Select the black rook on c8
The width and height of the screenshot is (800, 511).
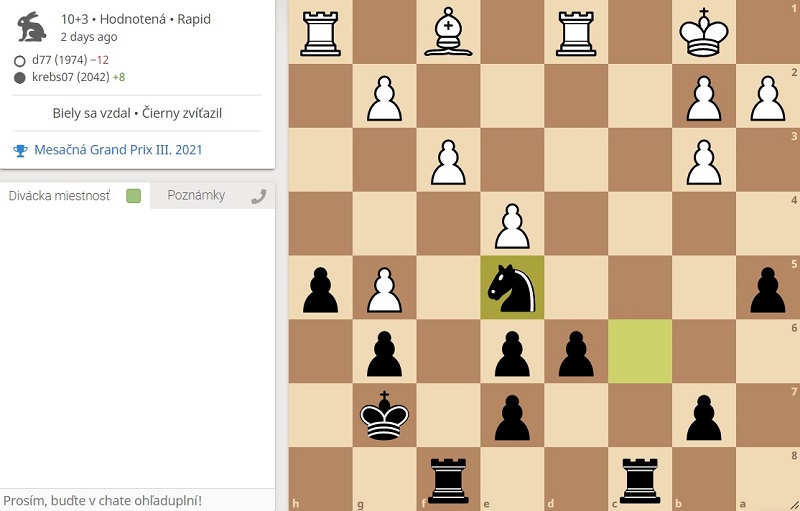pos(639,478)
